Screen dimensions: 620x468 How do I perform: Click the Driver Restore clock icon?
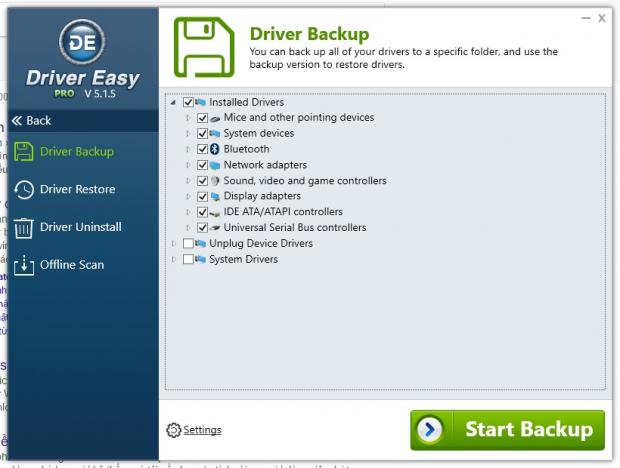[x=23, y=190]
